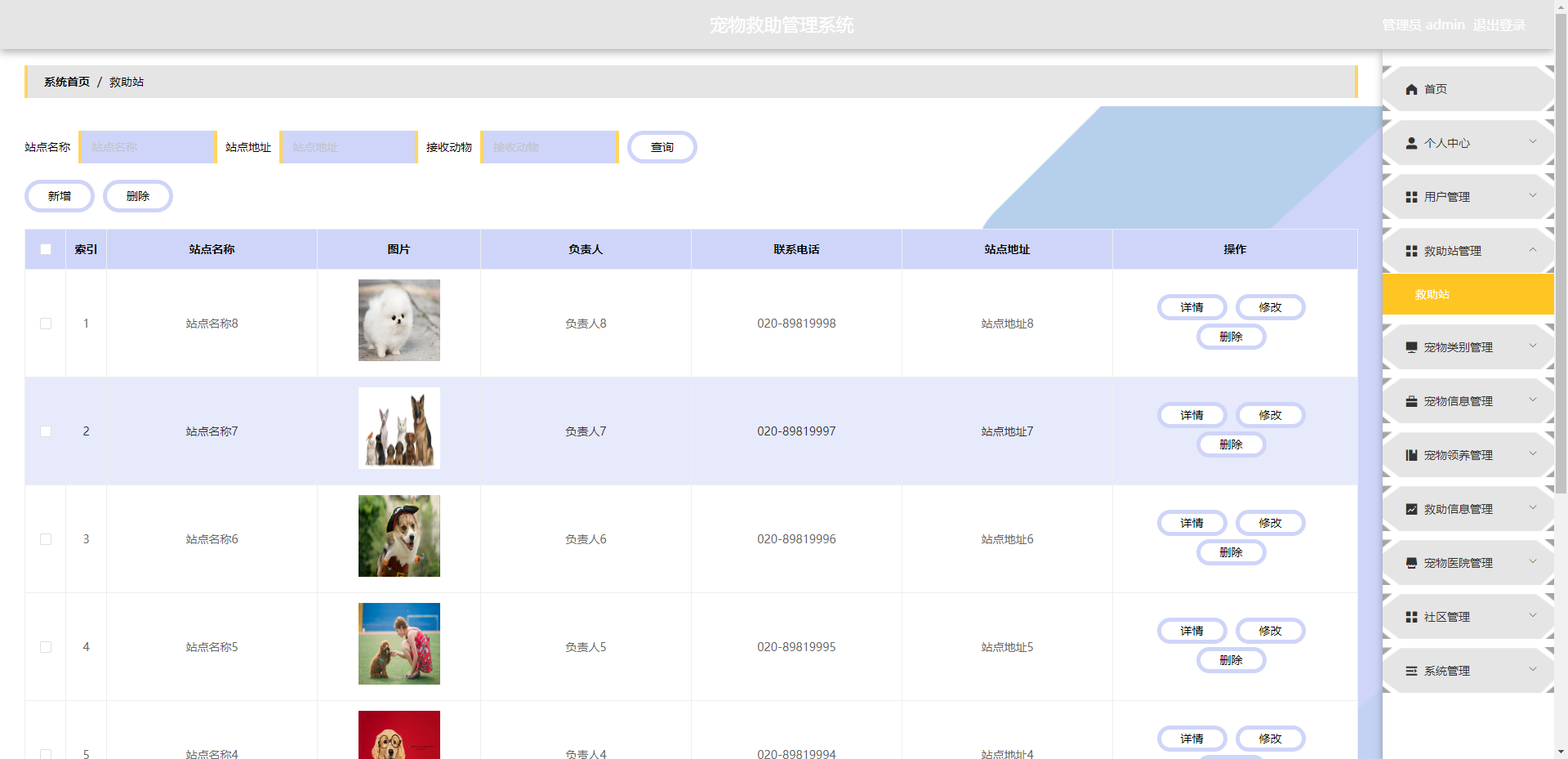Click the 个人中心 person icon

point(1410,142)
